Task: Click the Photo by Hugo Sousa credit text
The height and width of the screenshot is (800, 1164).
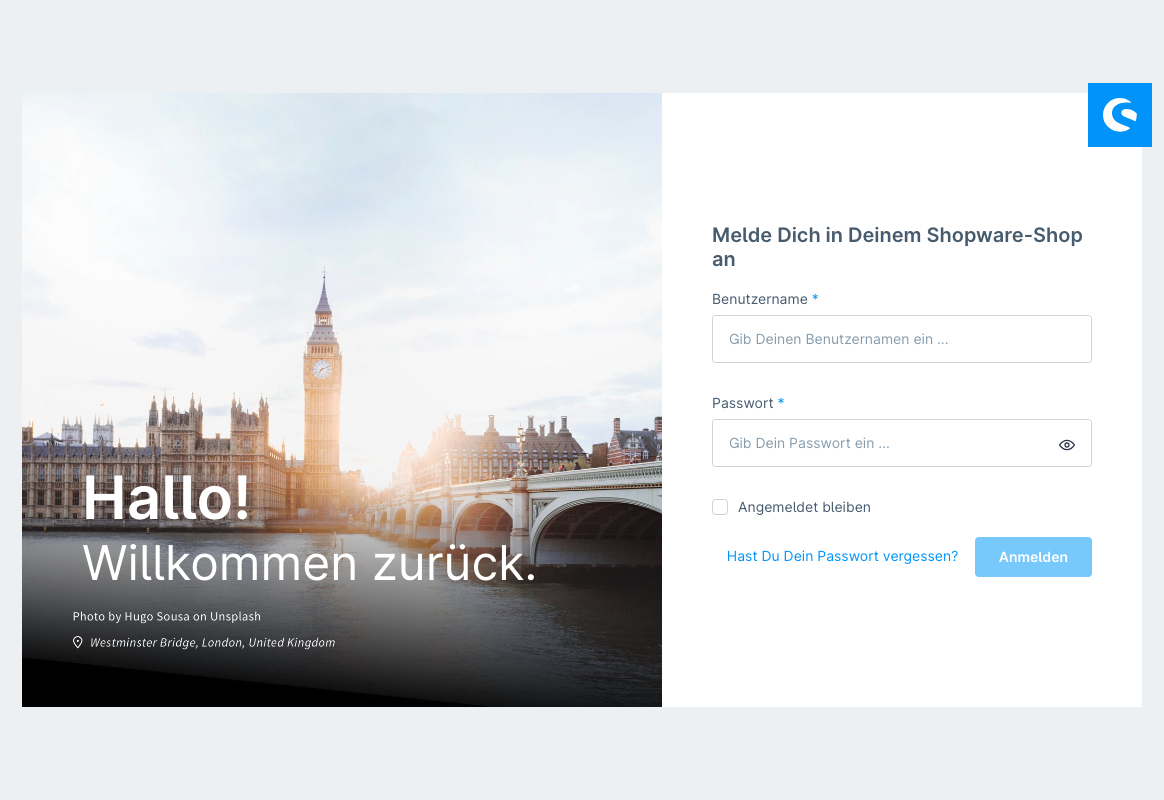Action: point(166,616)
